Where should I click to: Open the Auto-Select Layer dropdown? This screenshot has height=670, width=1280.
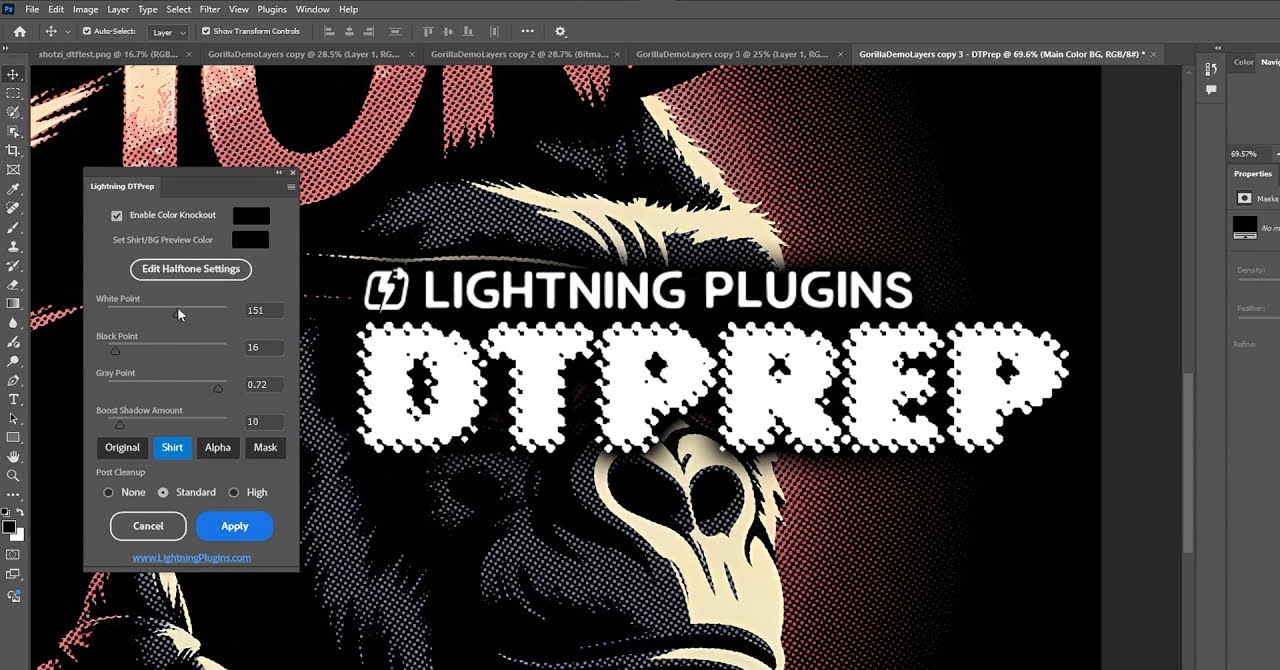point(168,33)
